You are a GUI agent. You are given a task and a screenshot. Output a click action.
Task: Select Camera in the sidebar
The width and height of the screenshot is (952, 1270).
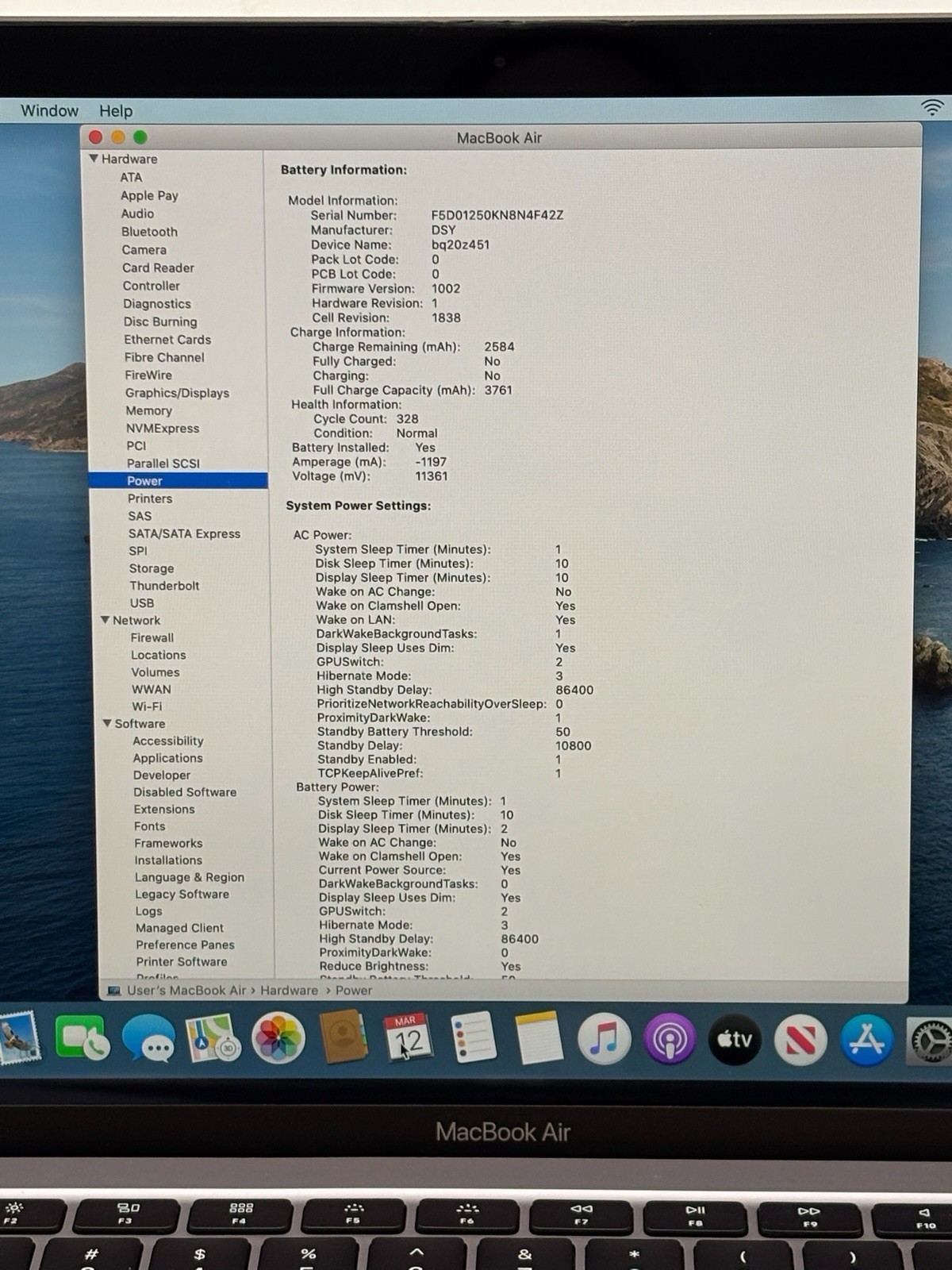point(144,250)
